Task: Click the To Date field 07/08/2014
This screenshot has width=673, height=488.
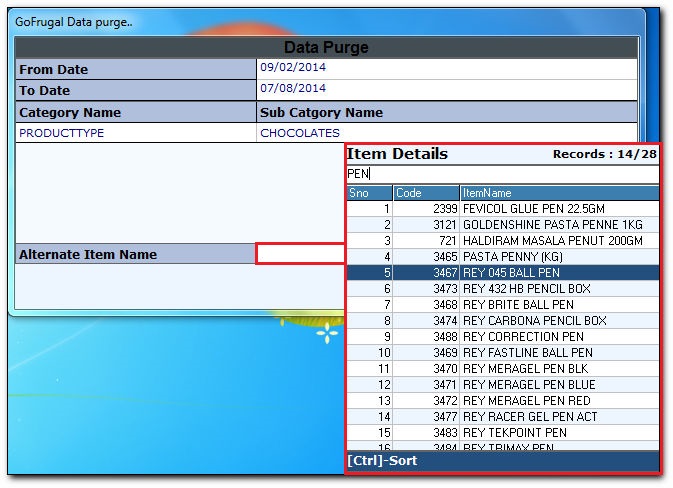Action: [x=446, y=90]
